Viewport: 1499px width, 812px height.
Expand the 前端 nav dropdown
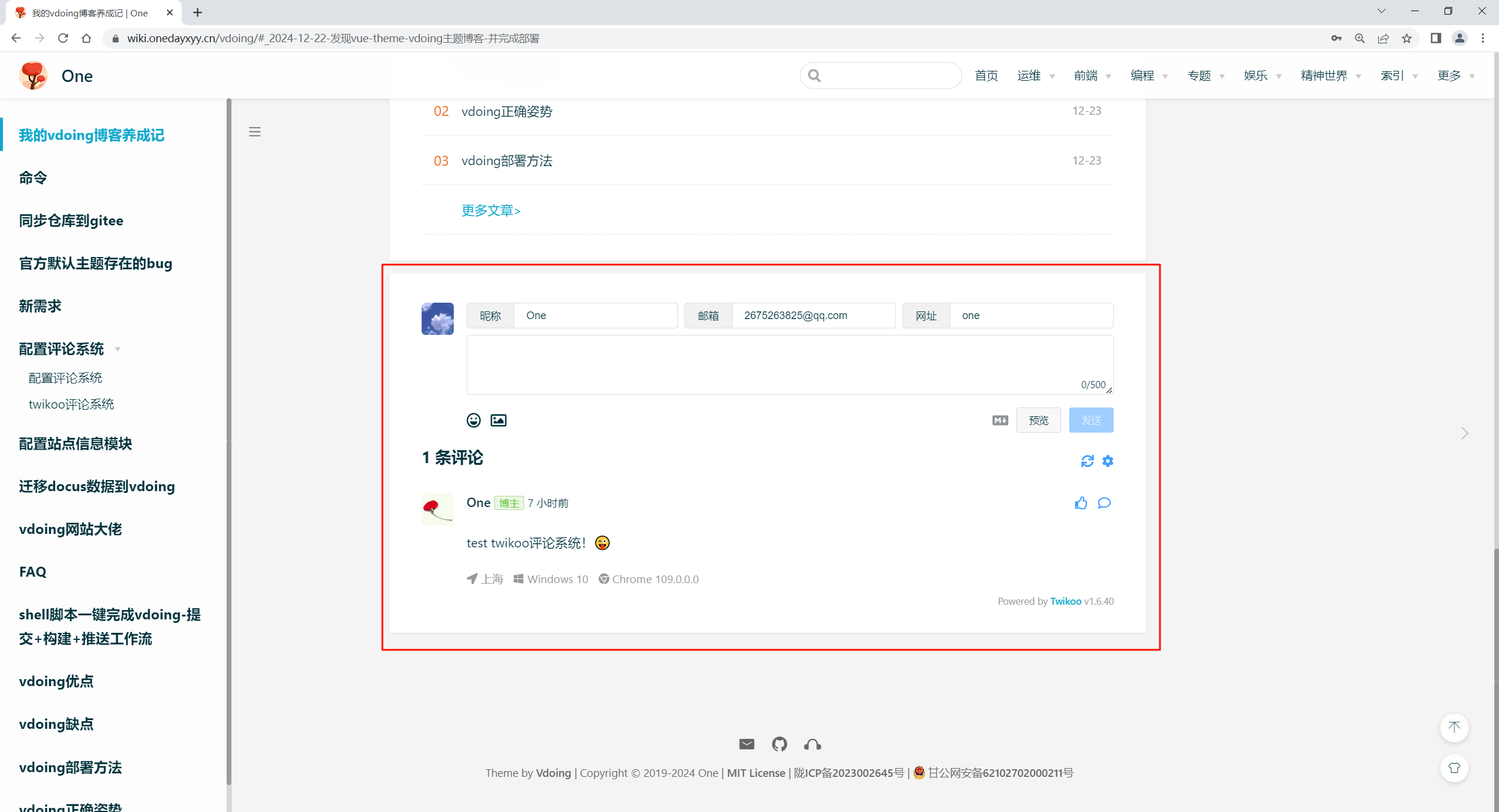coord(1092,76)
